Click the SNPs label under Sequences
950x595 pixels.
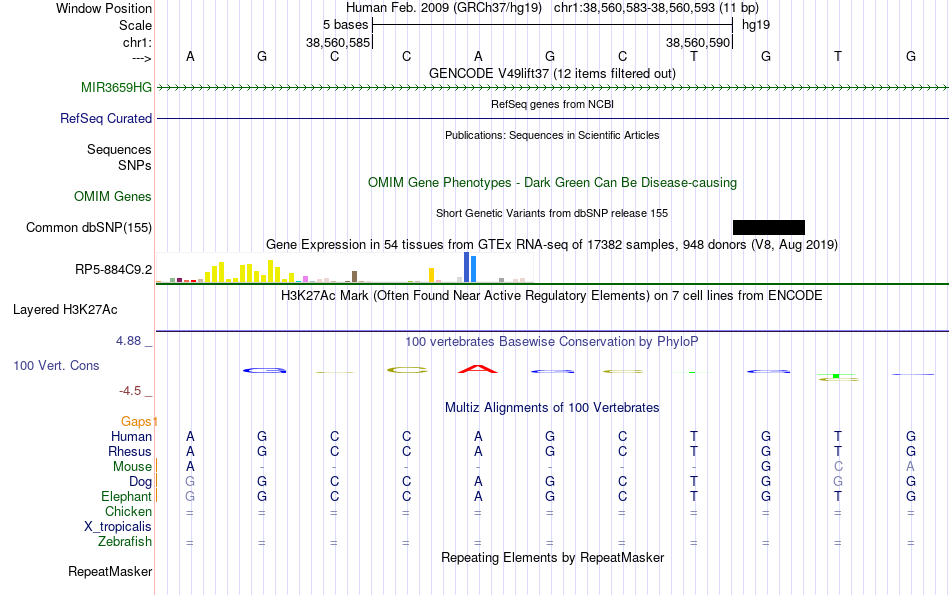[x=135, y=165]
